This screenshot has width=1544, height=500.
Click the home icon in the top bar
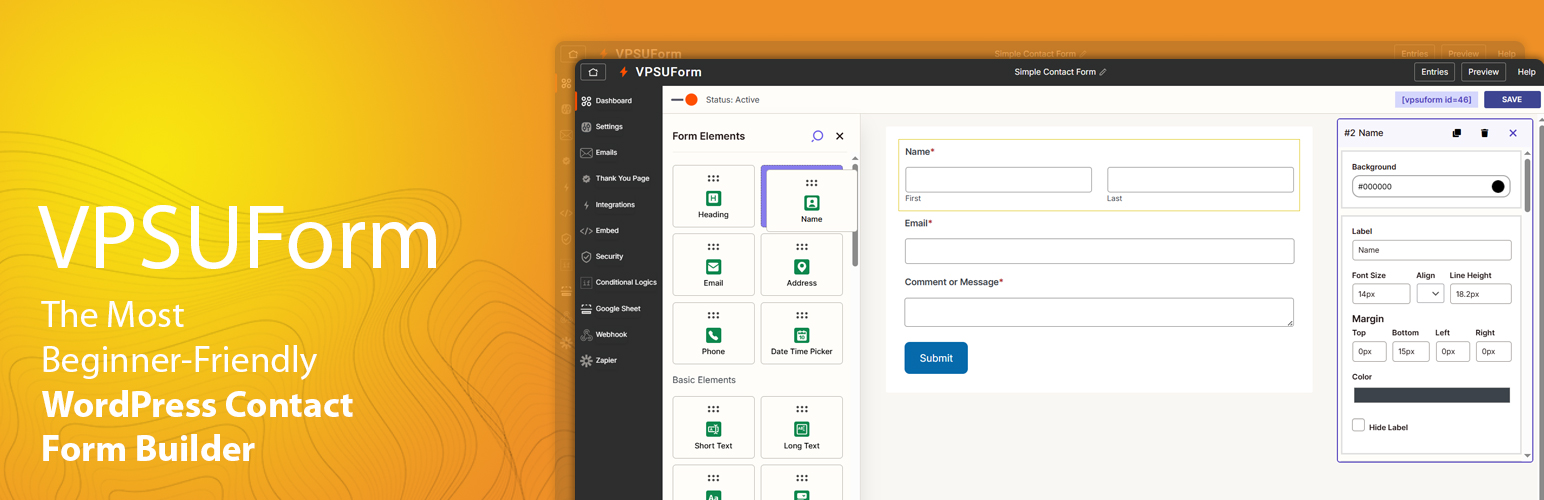[593, 72]
